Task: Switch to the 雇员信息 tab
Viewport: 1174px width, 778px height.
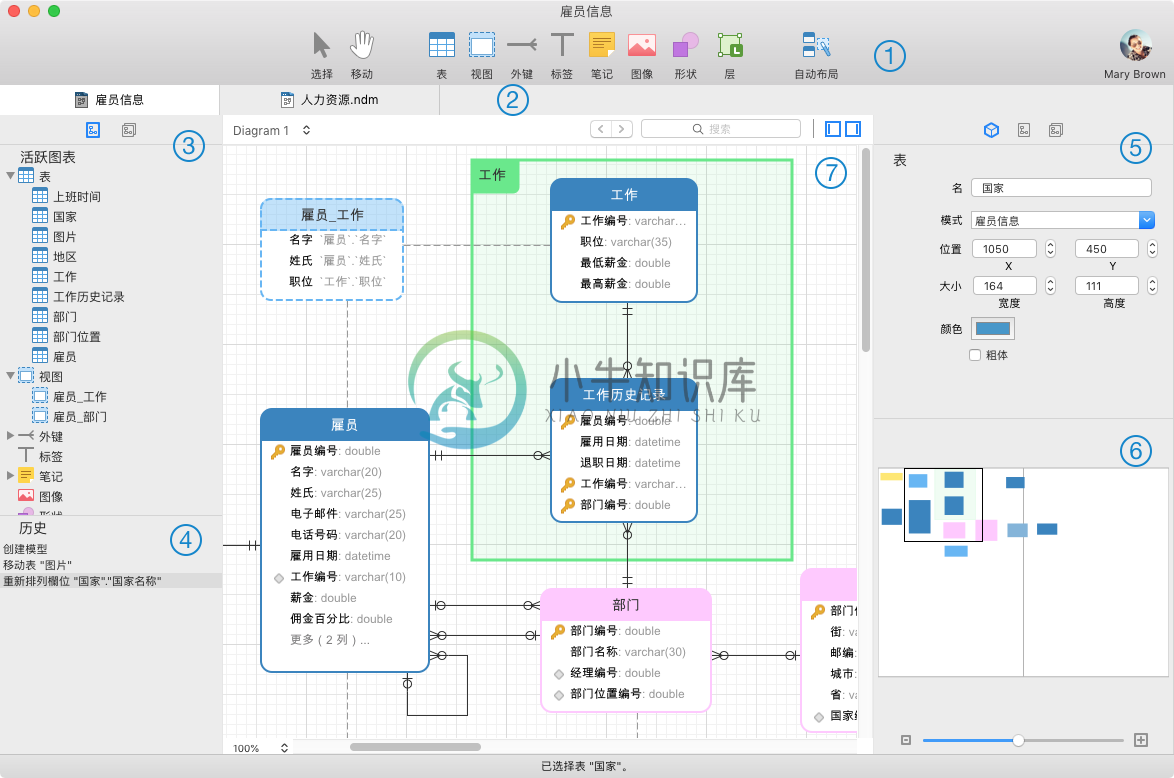Action: [109, 100]
